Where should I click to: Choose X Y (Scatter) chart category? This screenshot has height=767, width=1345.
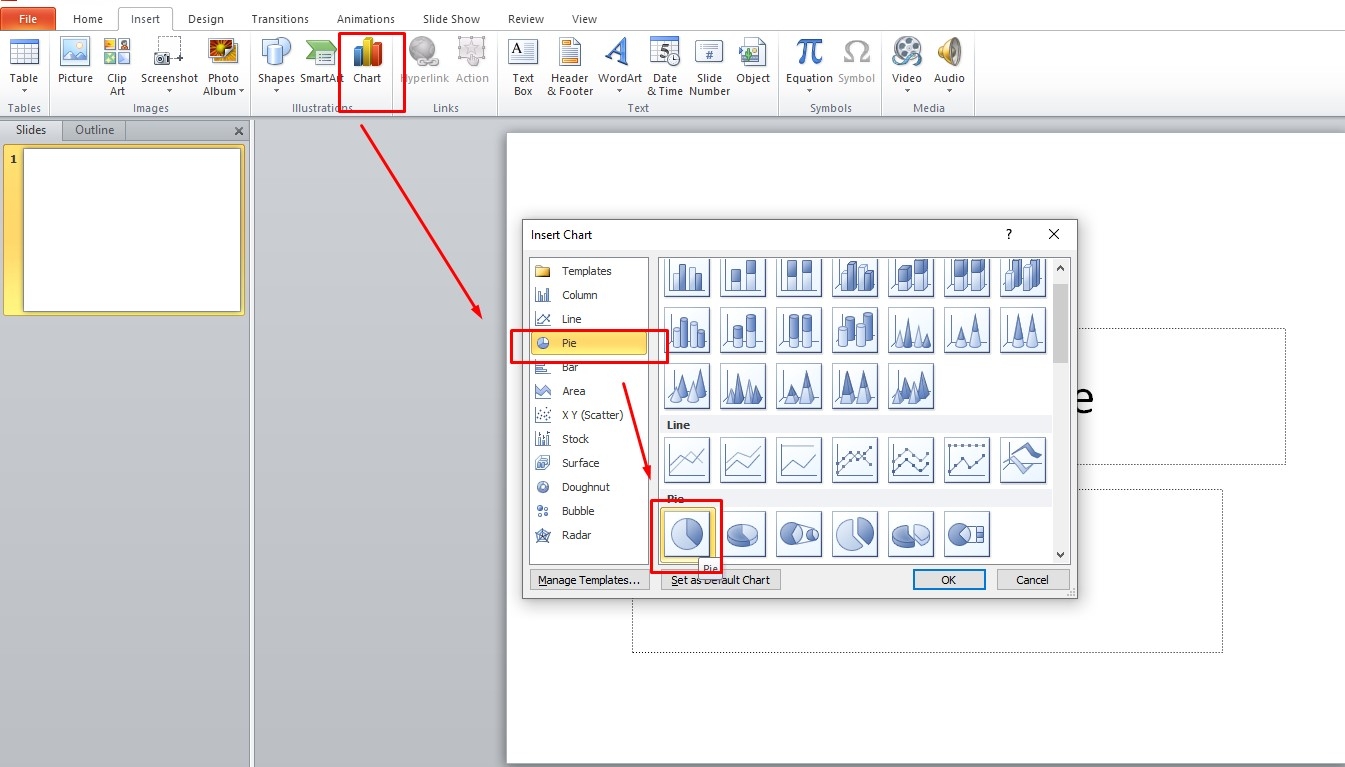click(x=589, y=415)
